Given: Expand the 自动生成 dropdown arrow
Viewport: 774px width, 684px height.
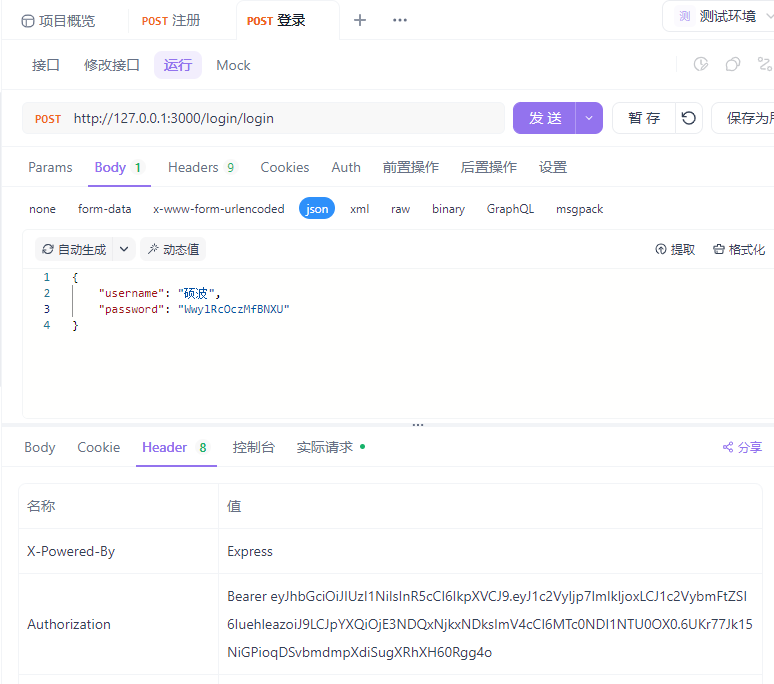Looking at the screenshot, I should [x=124, y=249].
